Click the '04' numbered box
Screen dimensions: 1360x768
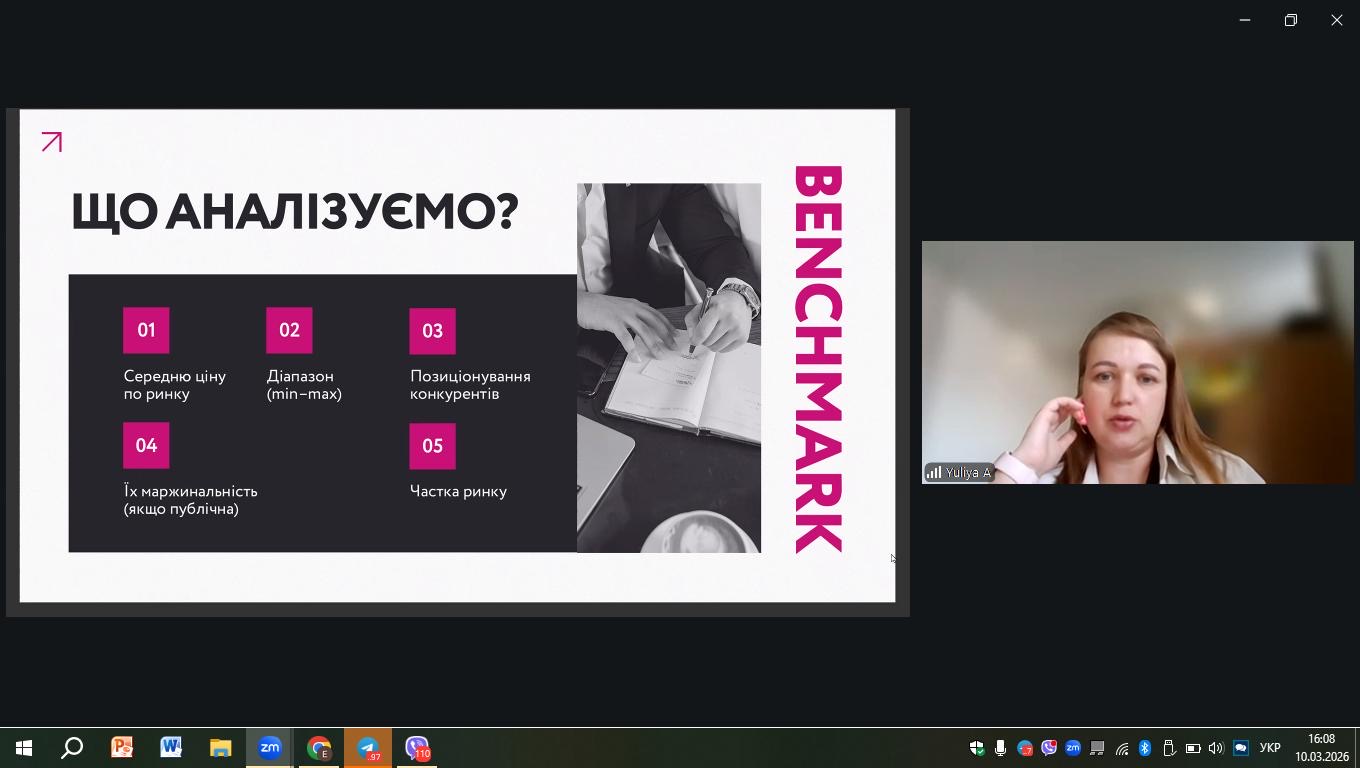pyautogui.click(x=146, y=445)
